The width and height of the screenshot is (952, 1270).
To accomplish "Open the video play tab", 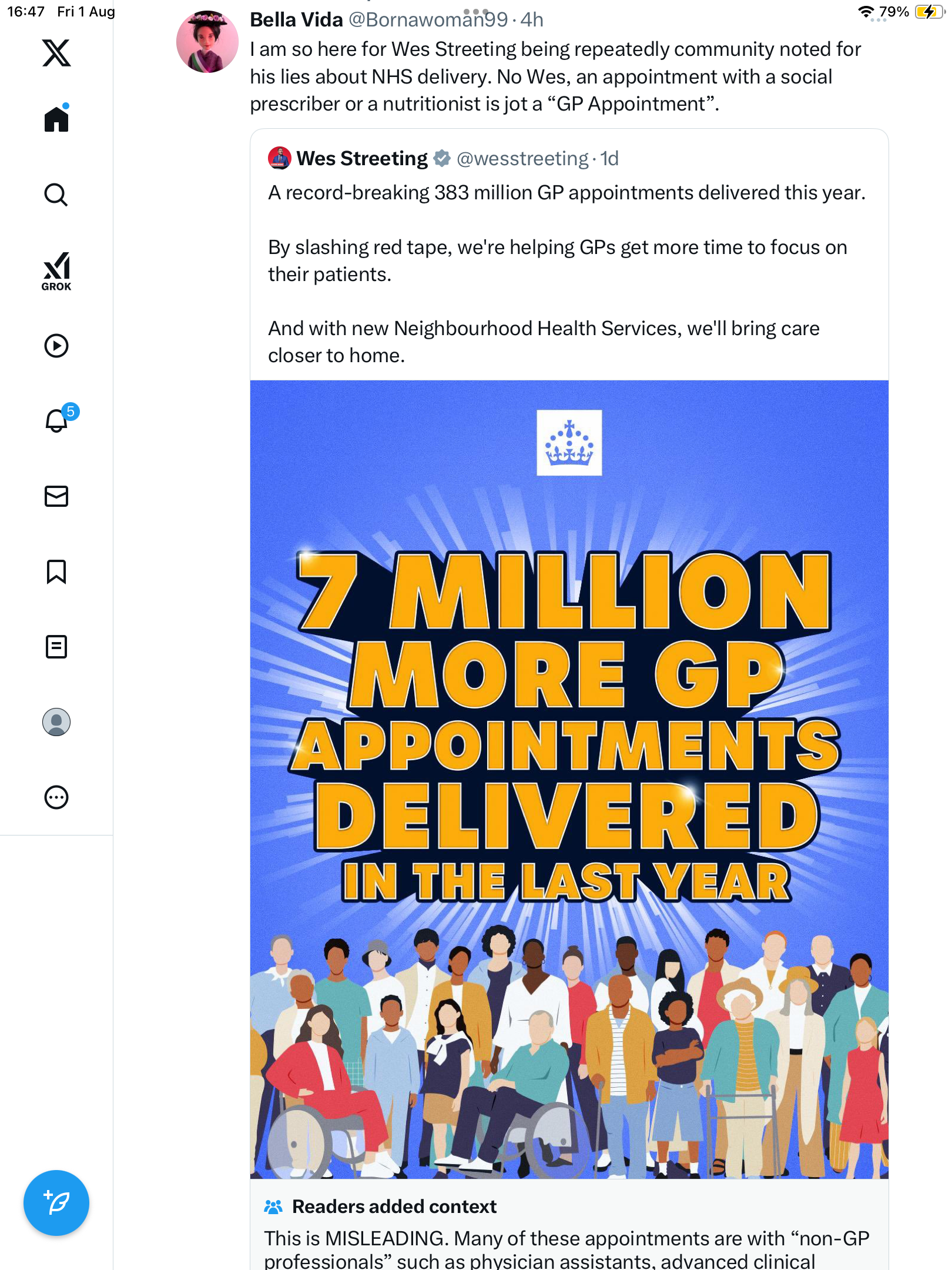I will (56, 346).
